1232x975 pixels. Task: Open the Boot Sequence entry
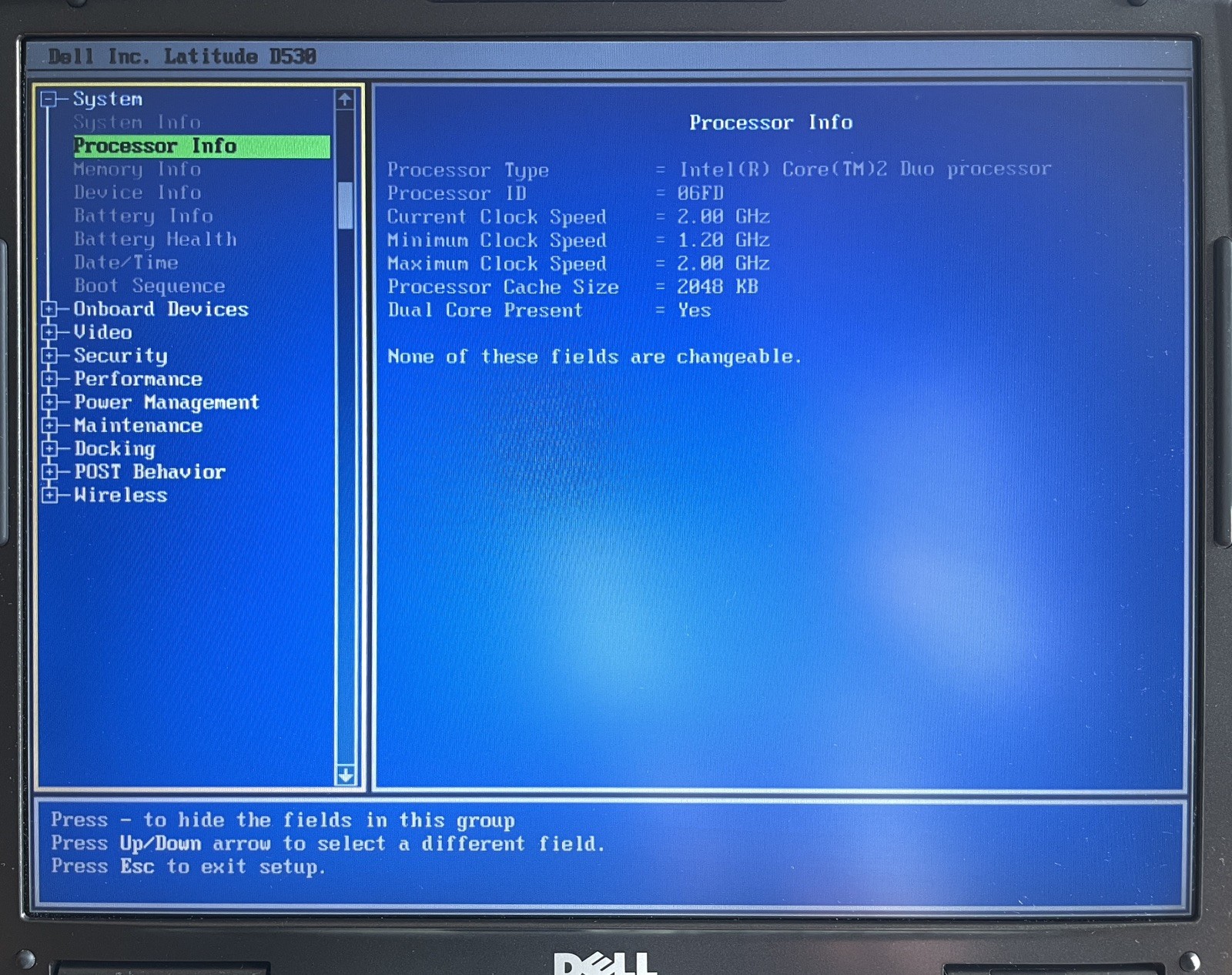tap(149, 286)
